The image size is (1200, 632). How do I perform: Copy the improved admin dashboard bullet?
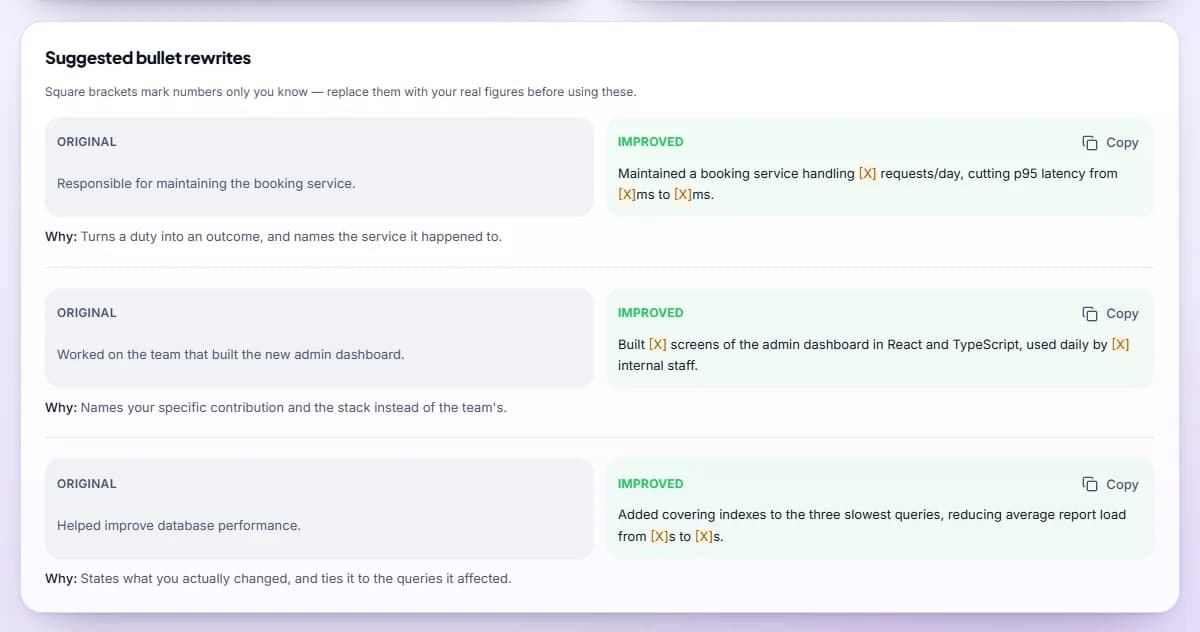click(x=1110, y=314)
